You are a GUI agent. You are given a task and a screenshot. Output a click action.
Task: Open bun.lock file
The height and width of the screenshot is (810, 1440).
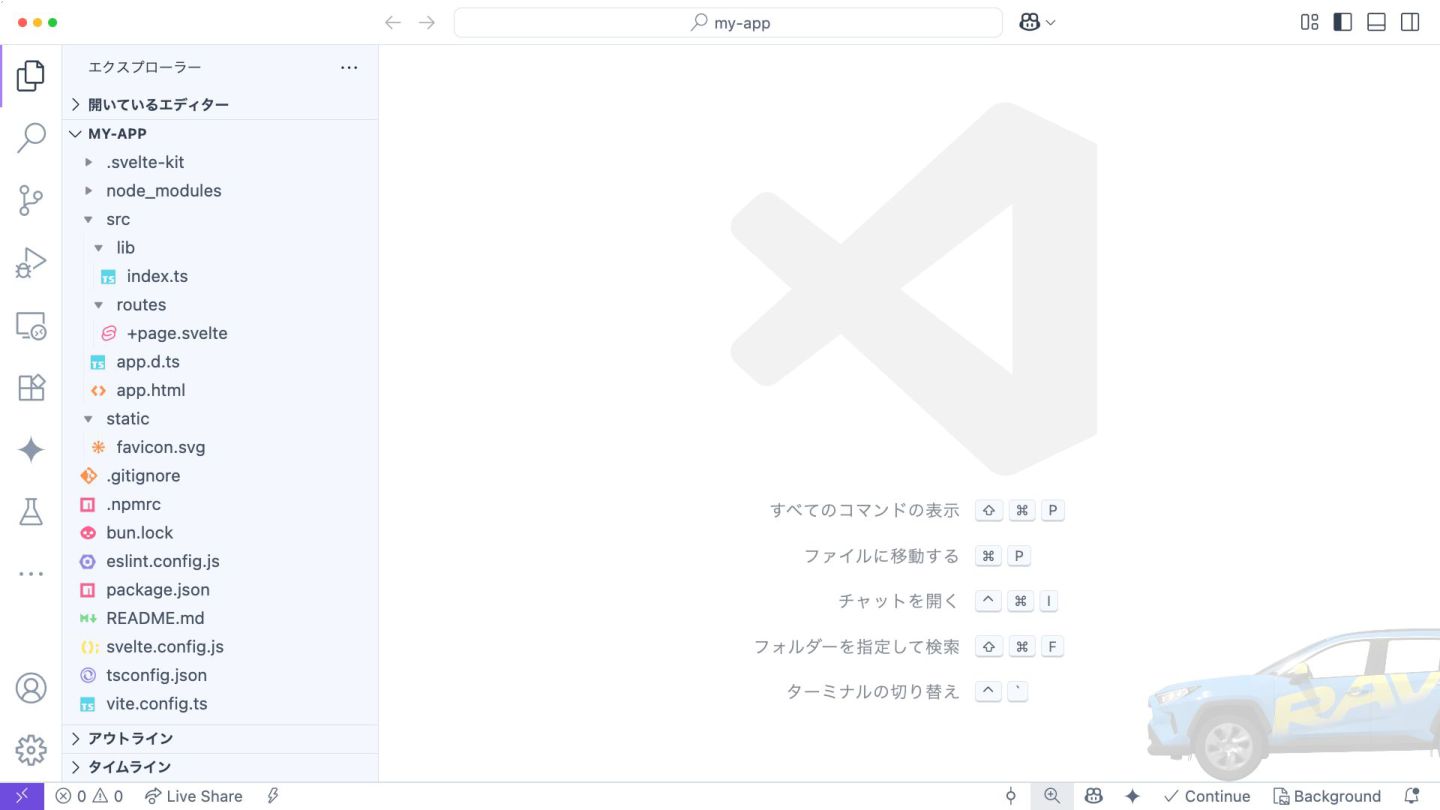point(220,532)
